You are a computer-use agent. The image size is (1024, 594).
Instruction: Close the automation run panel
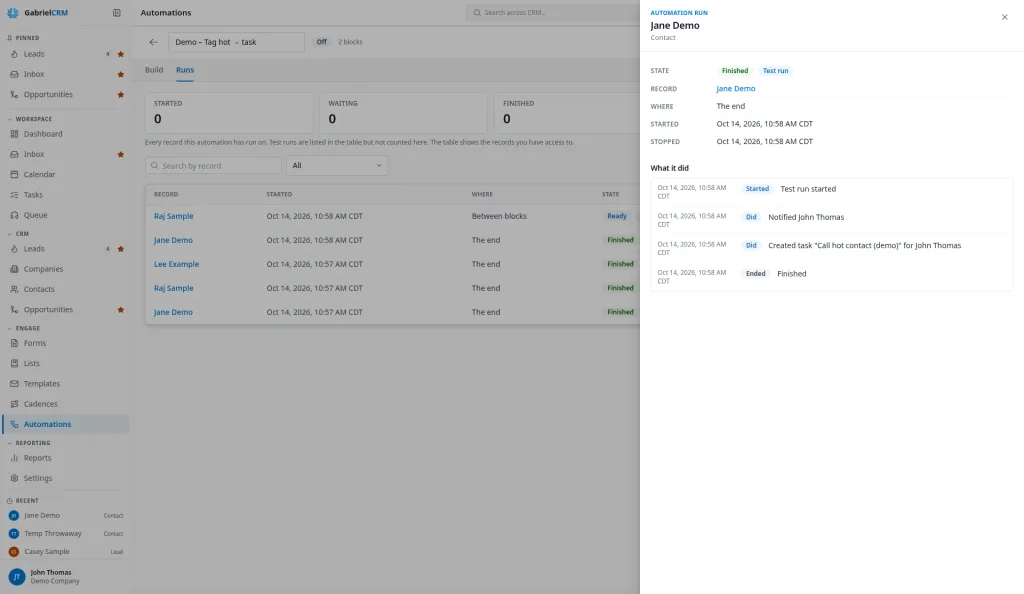point(1004,17)
